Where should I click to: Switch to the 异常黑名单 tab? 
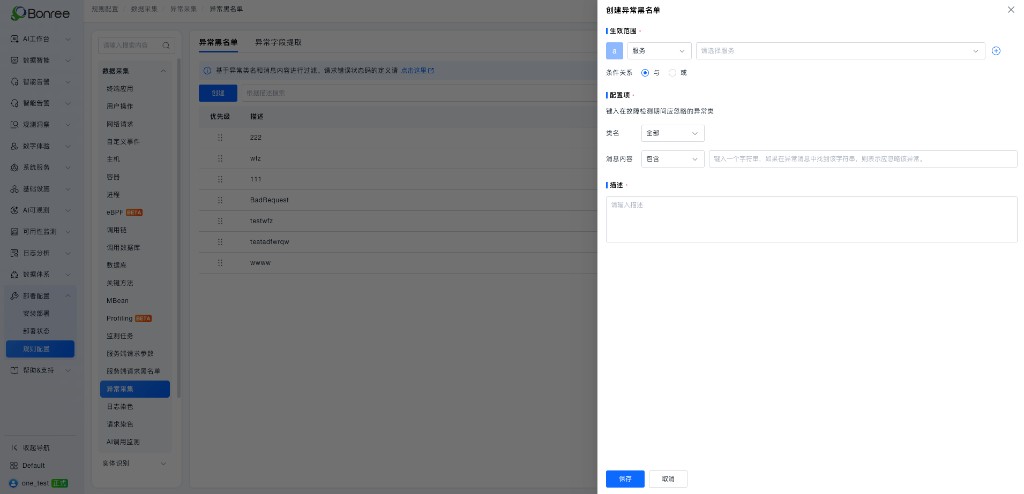218,42
